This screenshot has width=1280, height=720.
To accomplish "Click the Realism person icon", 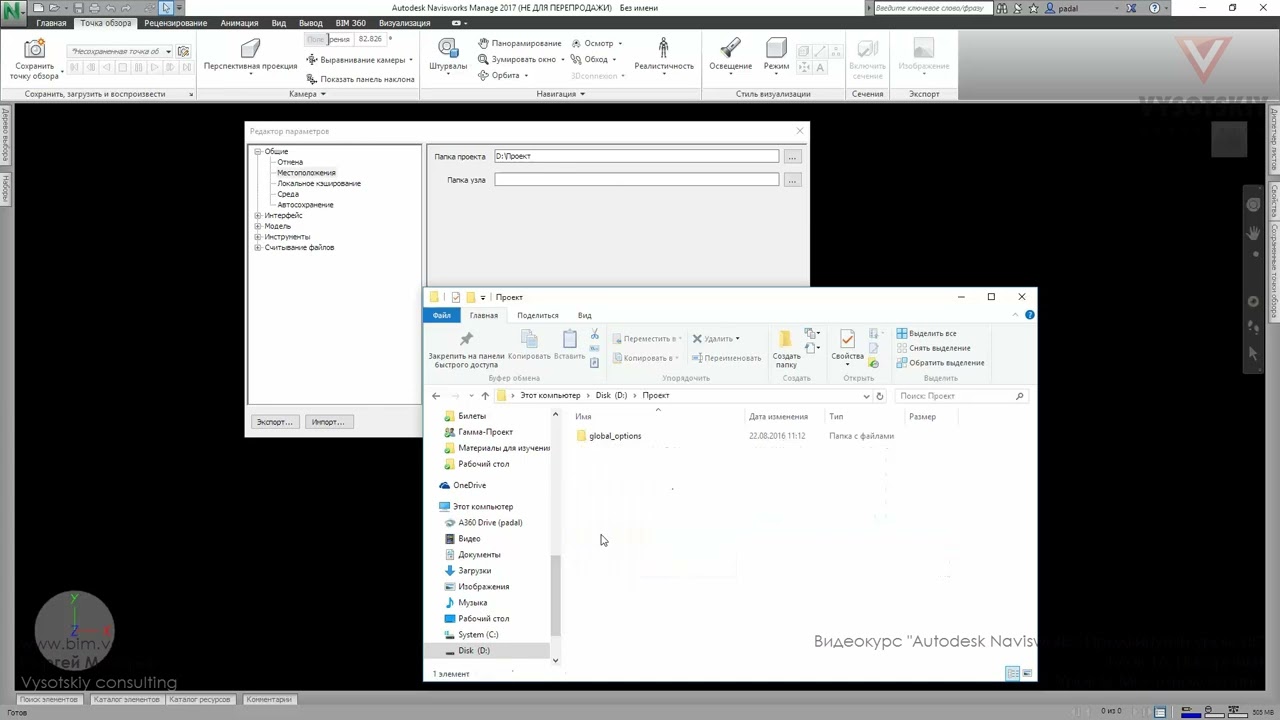I will pyautogui.click(x=663, y=48).
